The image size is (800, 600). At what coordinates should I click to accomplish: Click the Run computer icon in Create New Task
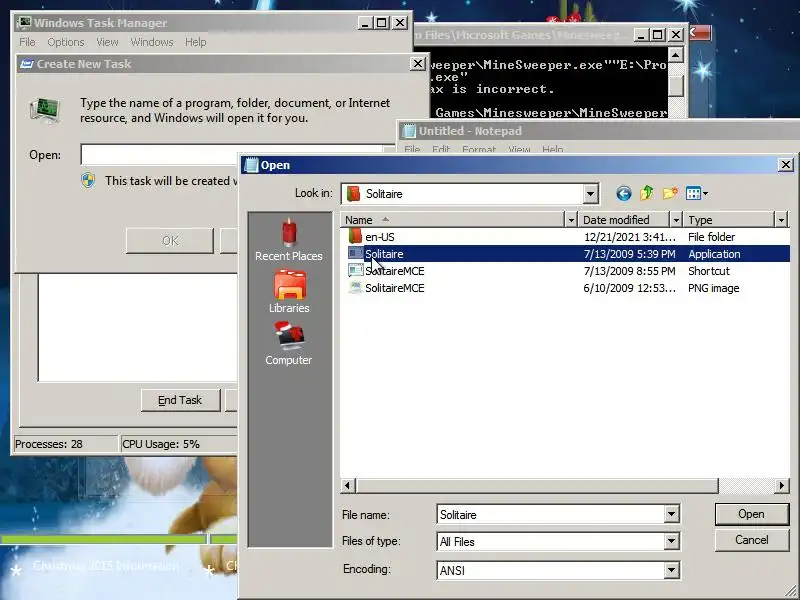[45, 111]
